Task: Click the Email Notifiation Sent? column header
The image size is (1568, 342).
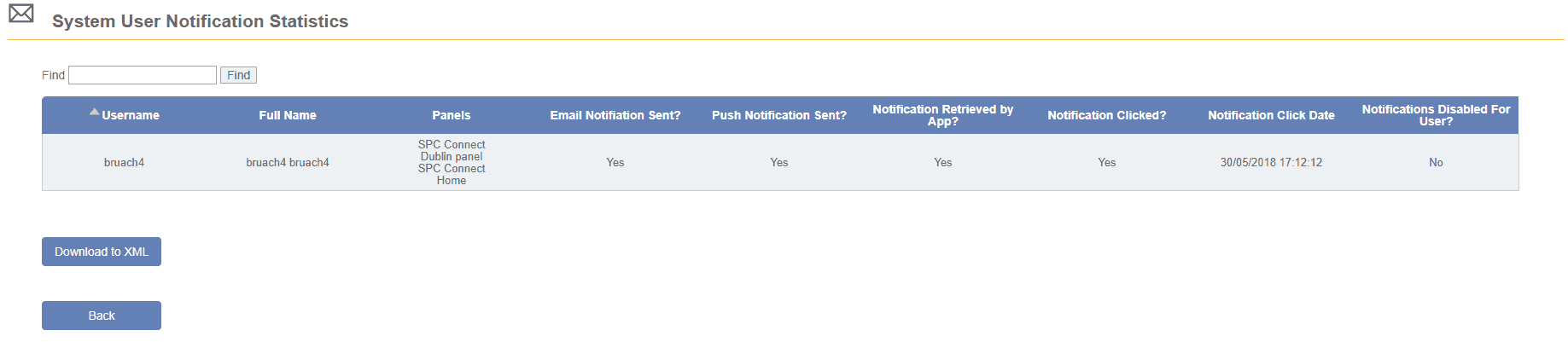Action: tap(615, 115)
